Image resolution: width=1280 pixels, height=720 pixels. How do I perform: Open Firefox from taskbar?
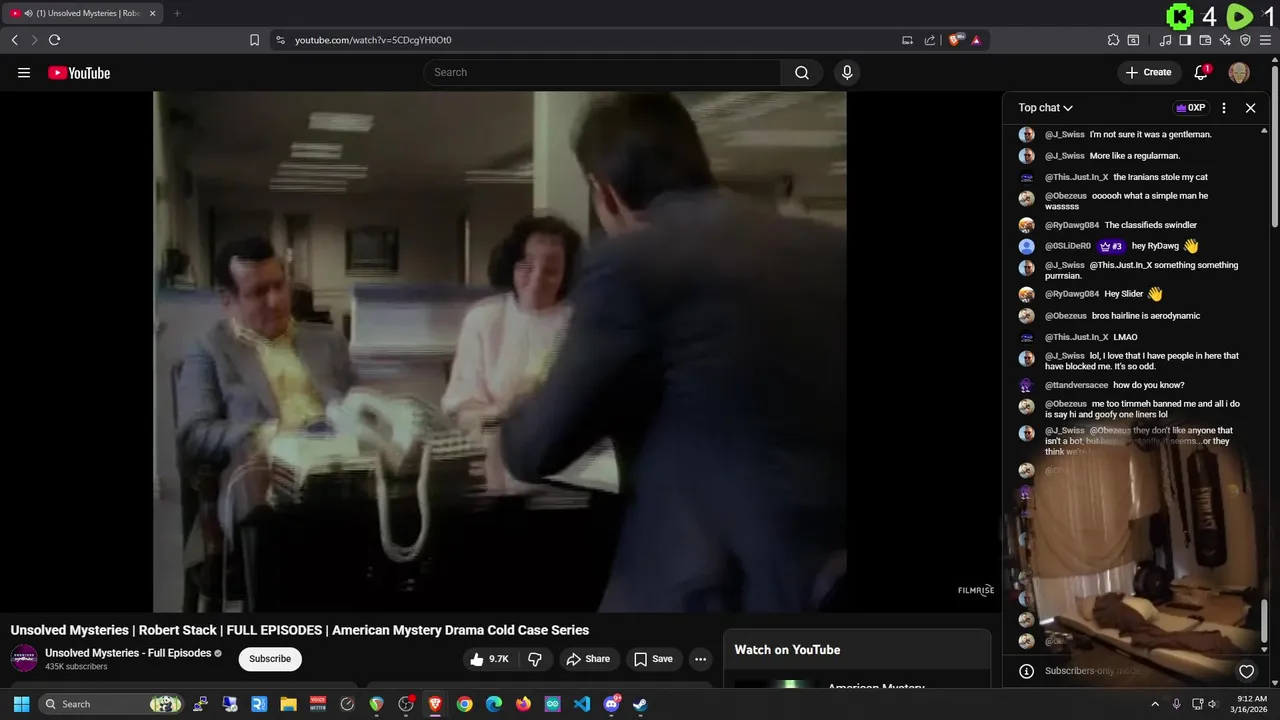point(523,704)
